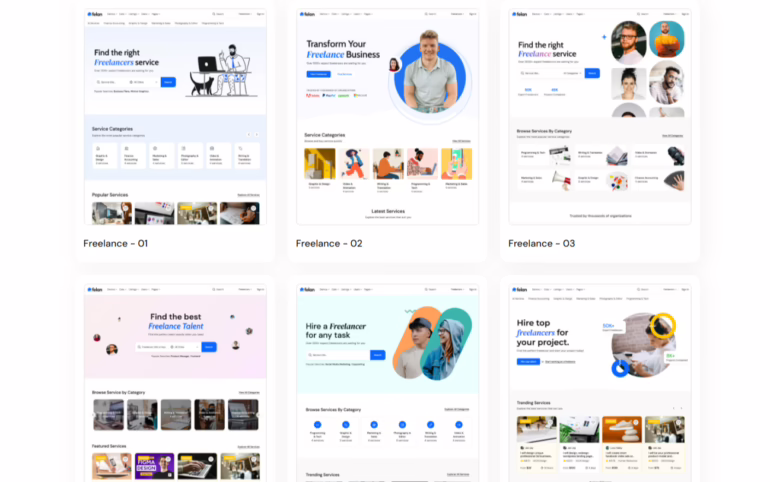
Task: Click favorite circle on sneaker service thumbnail
Action: [x=636, y=422]
